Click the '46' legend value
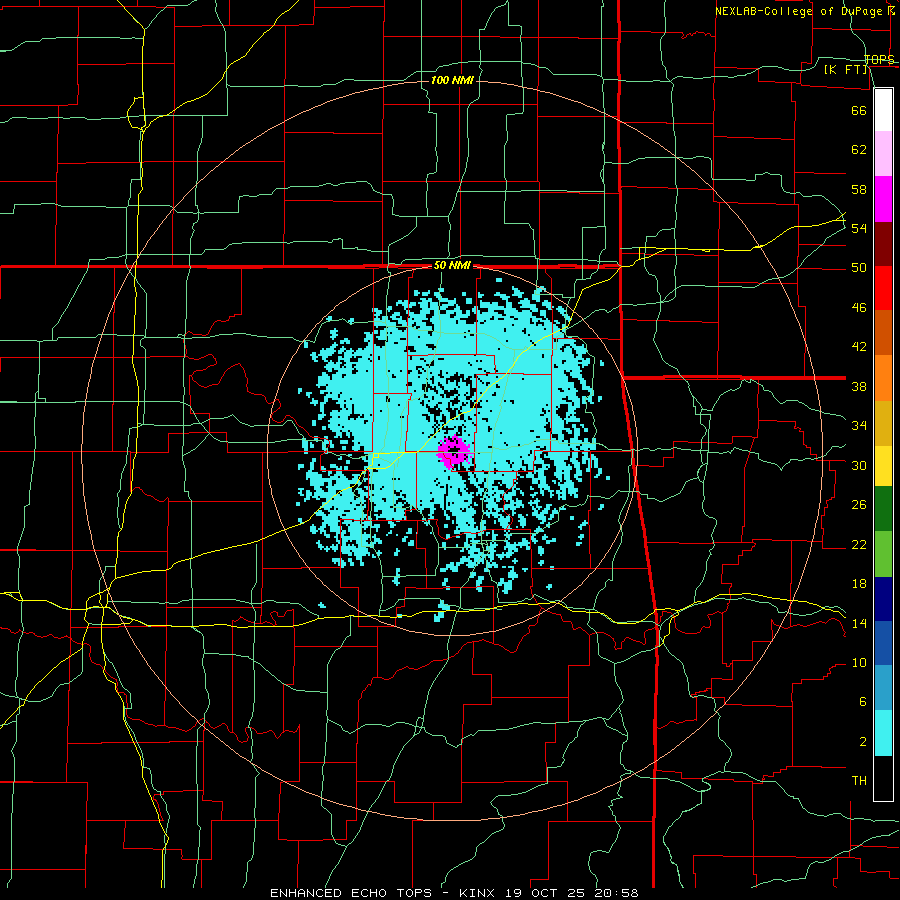 pos(859,308)
